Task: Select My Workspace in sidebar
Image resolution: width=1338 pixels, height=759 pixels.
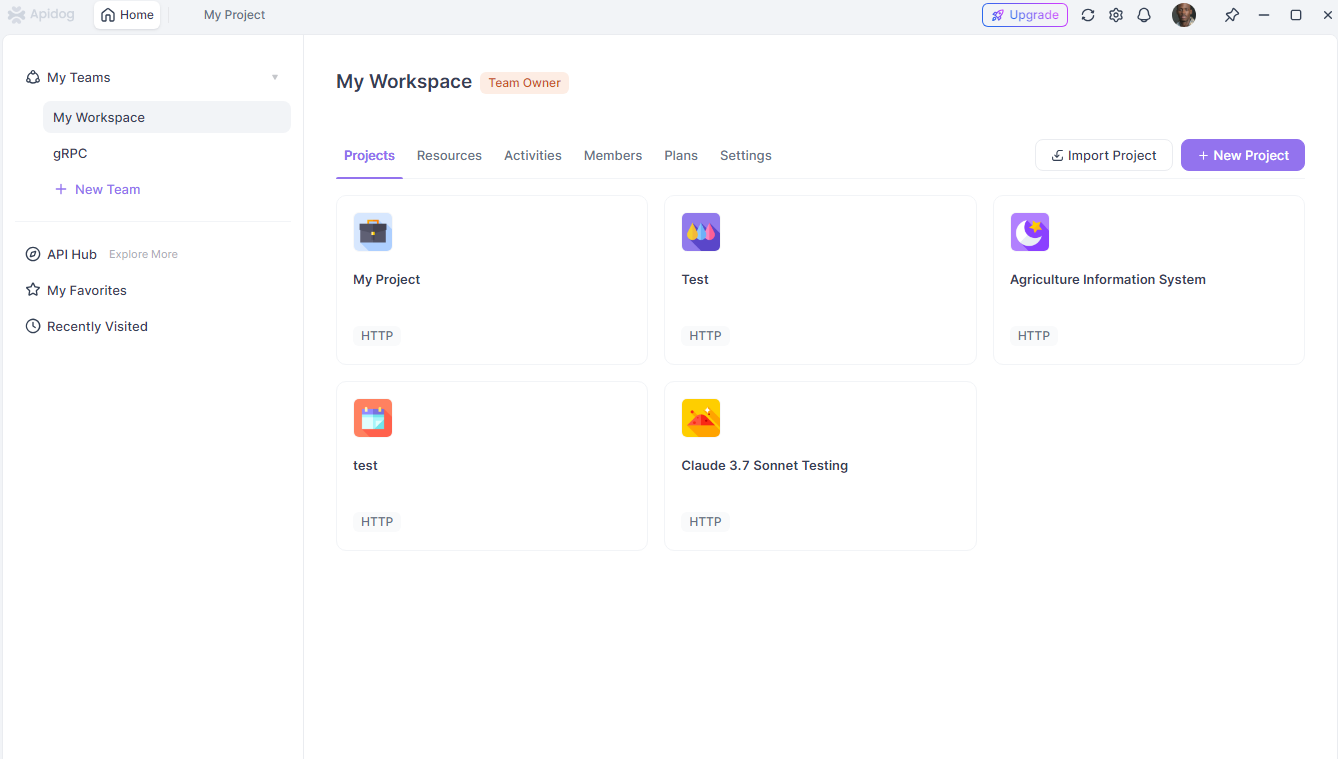Action: tap(167, 117)
